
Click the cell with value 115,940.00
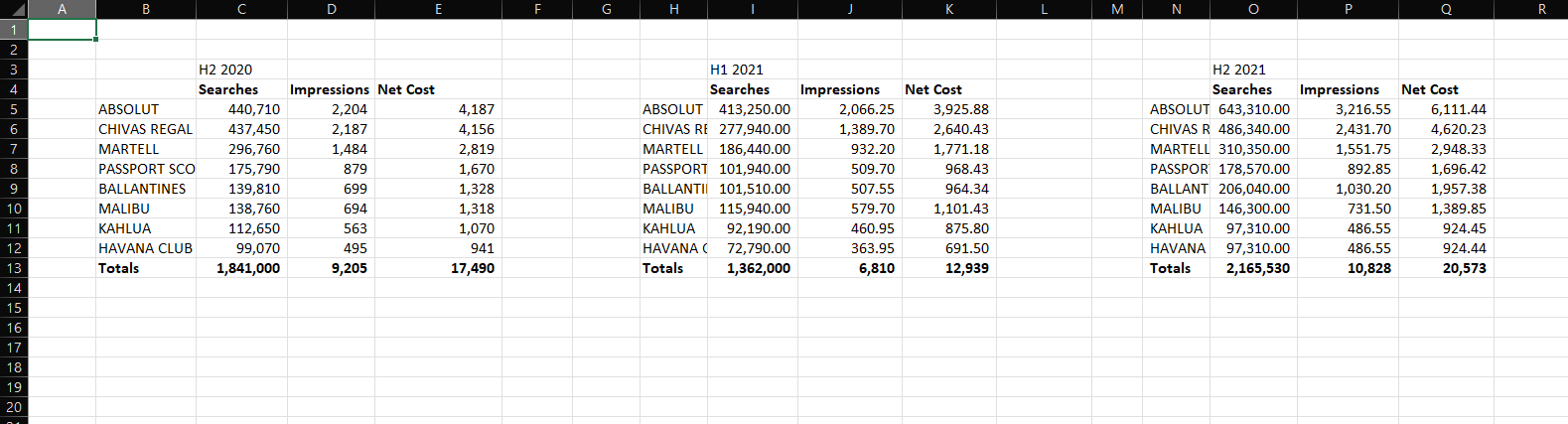click(755, 209)
